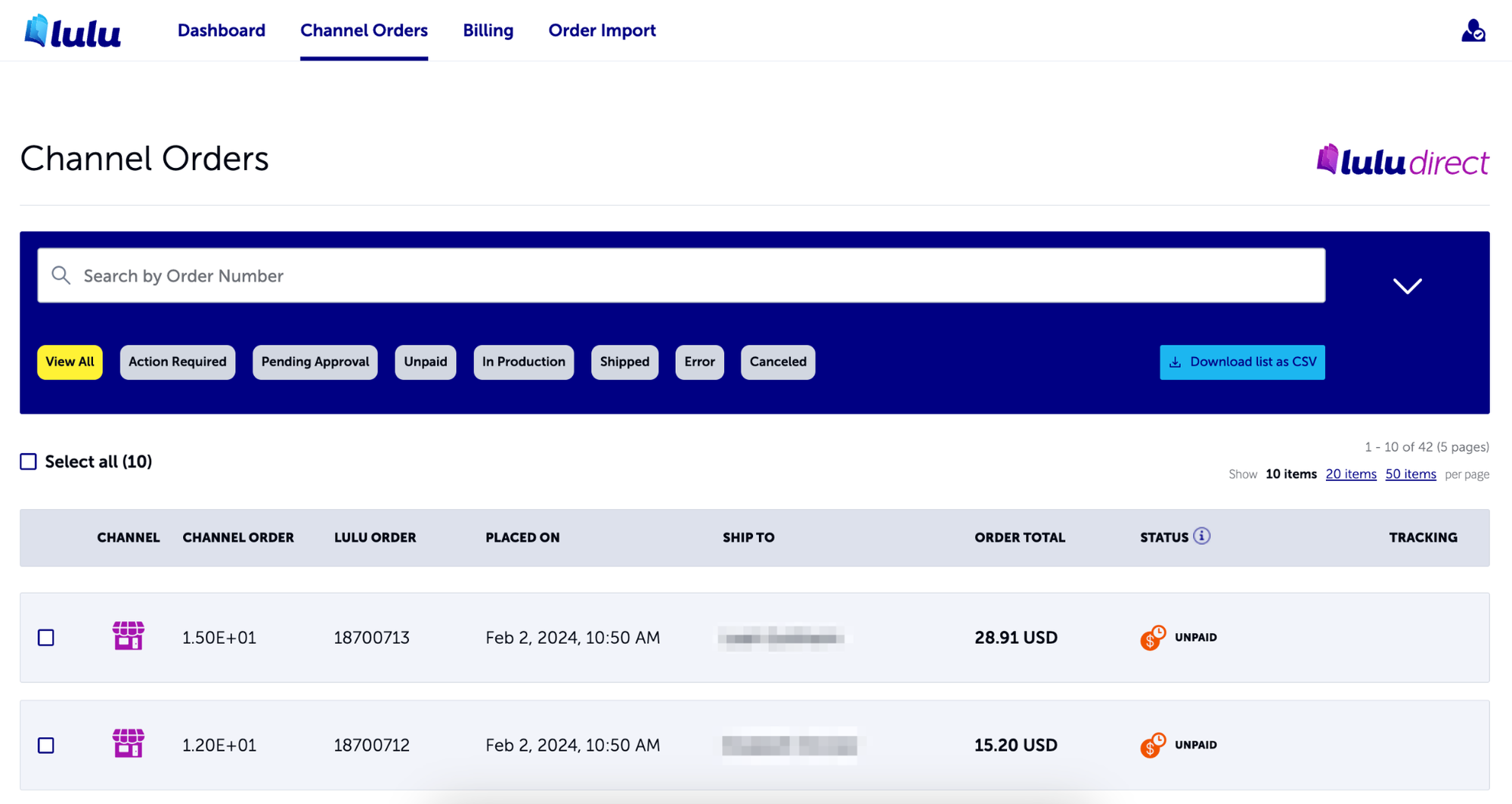Image resolution: width=1512 pixels, height=804 pixels.
Task: Click Lulu order number 18700712
Action: [x=371, y=745]
